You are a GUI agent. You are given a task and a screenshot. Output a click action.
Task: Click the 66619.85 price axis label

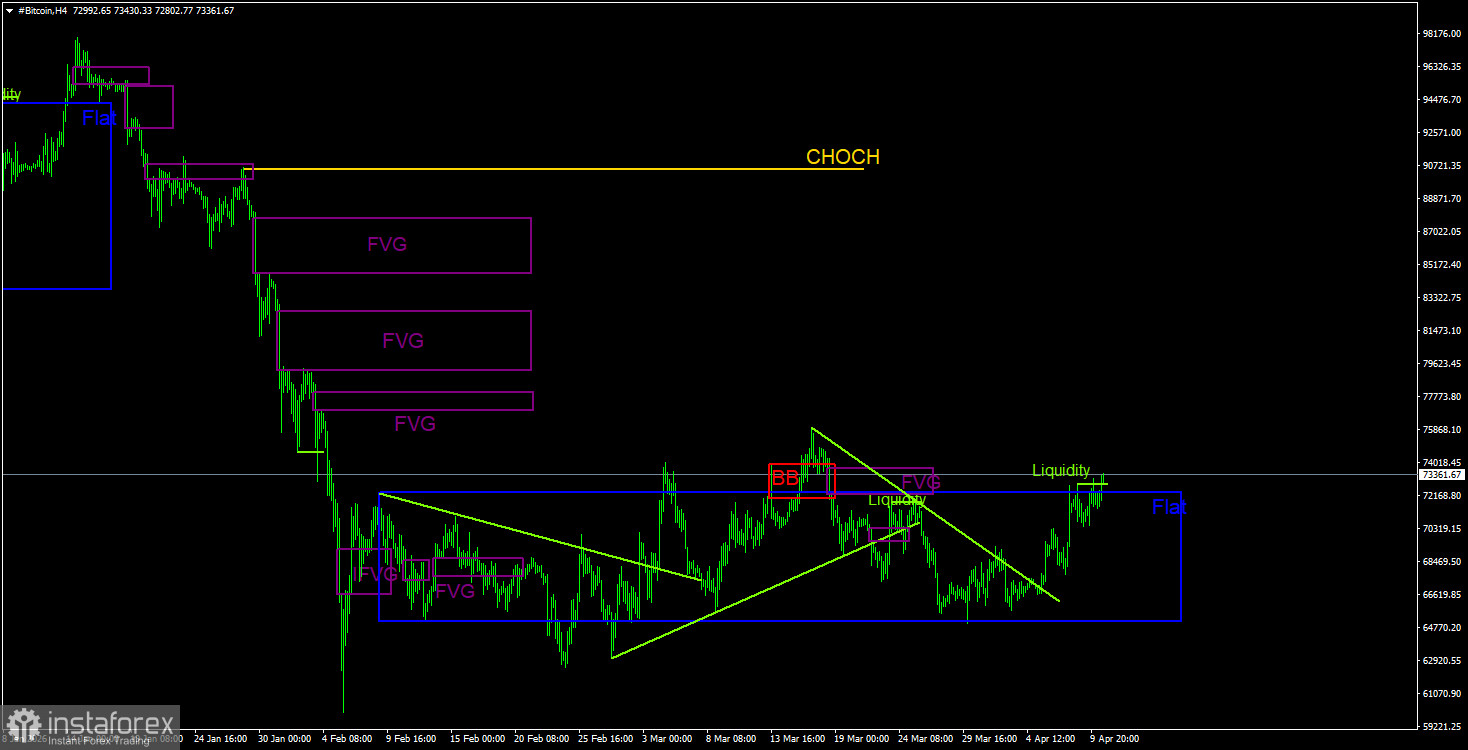pyautogui.click(x=1442, y=595)
